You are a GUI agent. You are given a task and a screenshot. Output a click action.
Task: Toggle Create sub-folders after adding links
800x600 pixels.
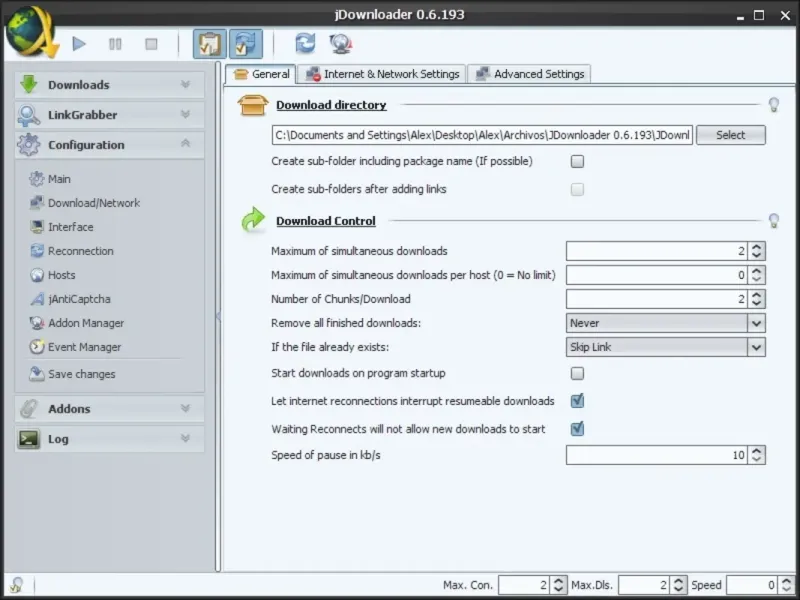coord(577,190)
